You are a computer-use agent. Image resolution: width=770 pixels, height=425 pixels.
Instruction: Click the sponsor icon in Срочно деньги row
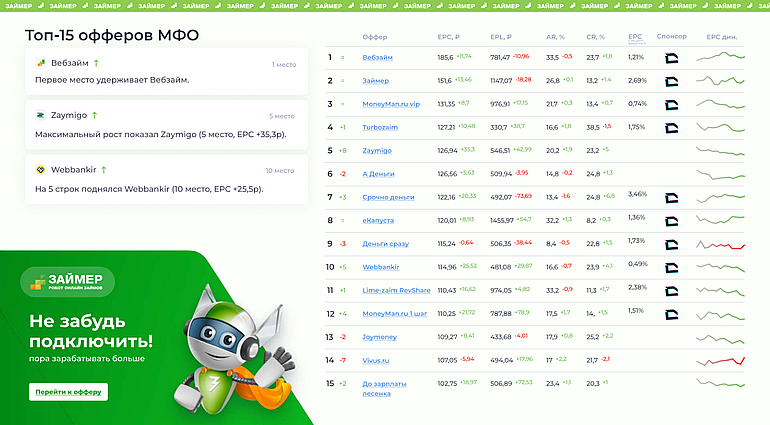tap(671, 198)
